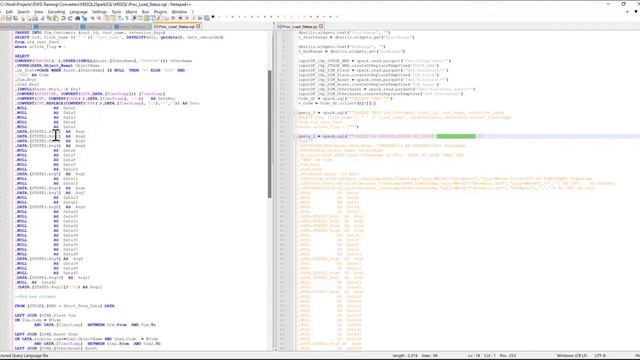Screen dimensions: 640x360
Task: Click the 'Ln : 18 Col : 1' status entry
Action: click(483, 356)
